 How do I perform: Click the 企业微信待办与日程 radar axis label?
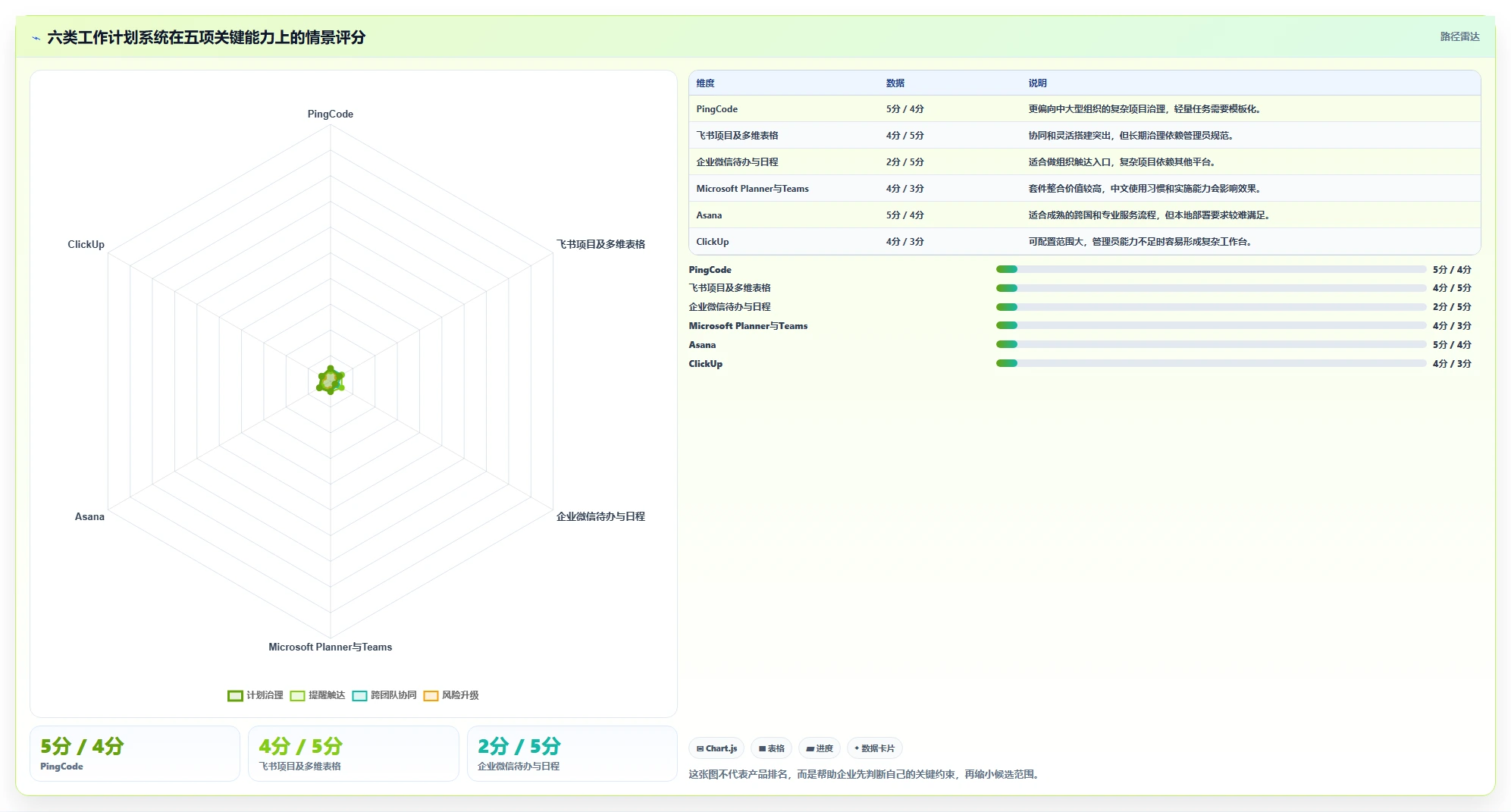pos(600,517)
